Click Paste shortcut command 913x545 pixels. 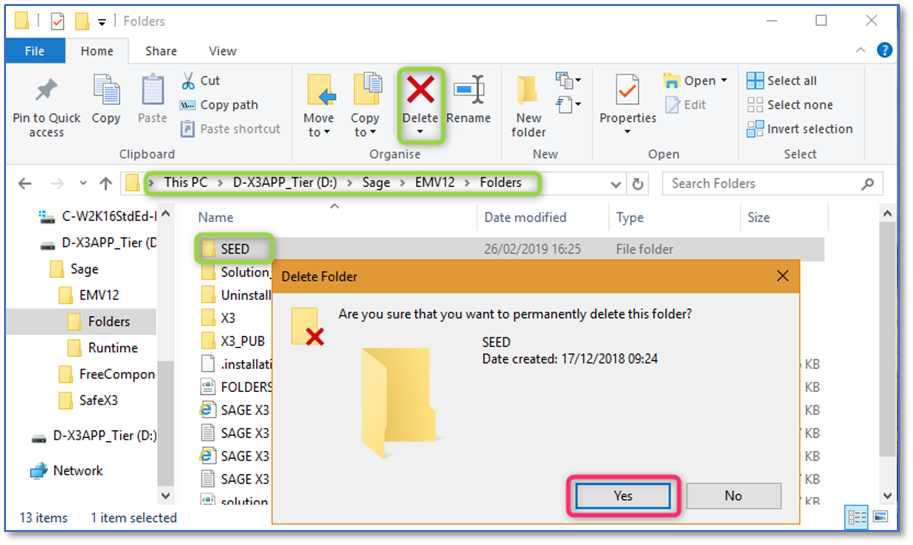click(231, 129)
